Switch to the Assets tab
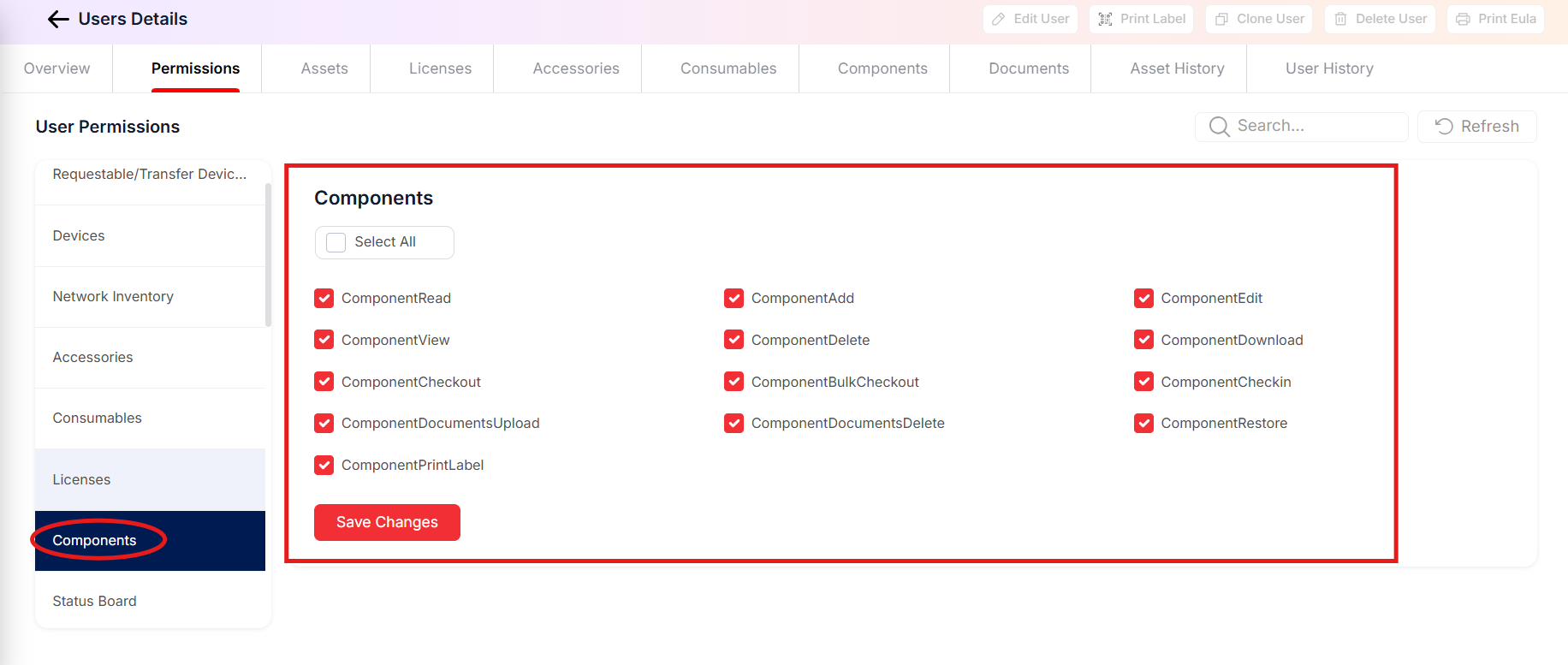1568x665 pixels. (x=324, y=68)
